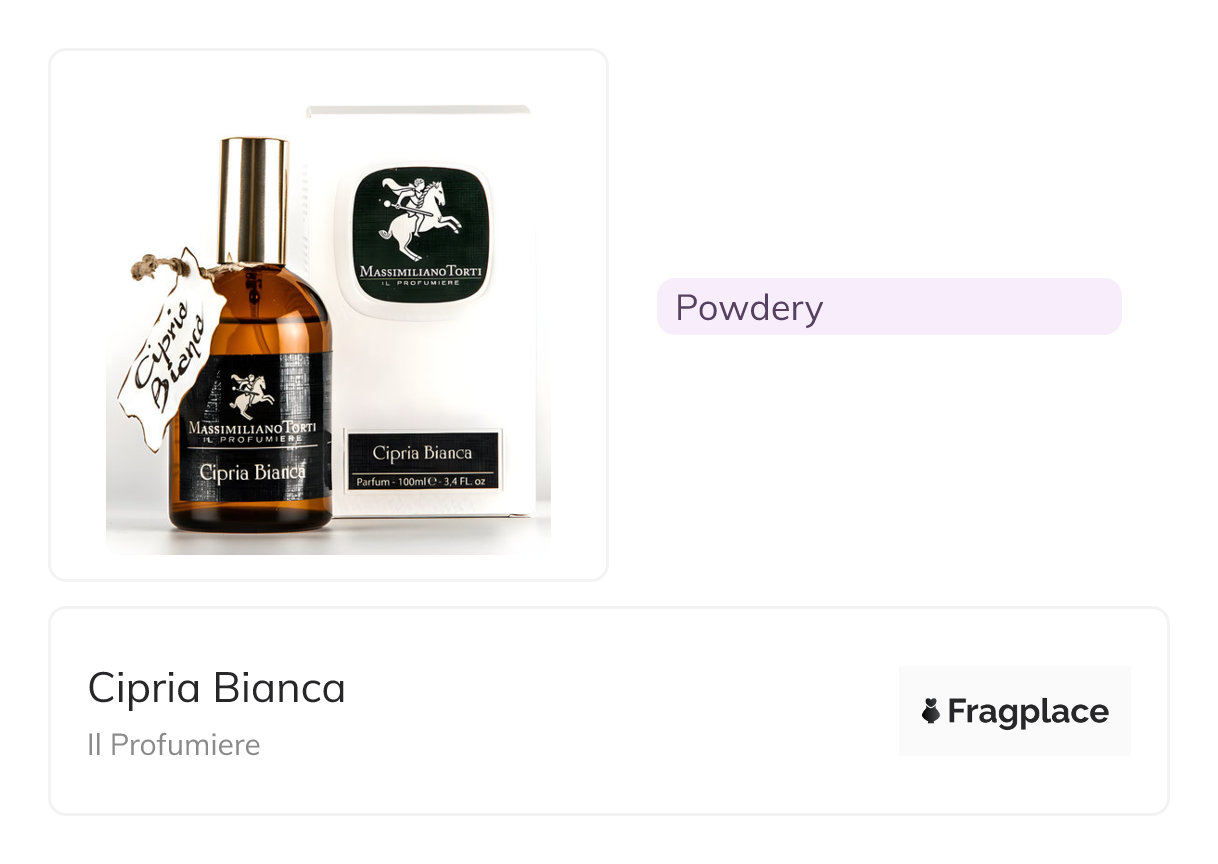Open the Cipria Bianca product title

(217, 688)
